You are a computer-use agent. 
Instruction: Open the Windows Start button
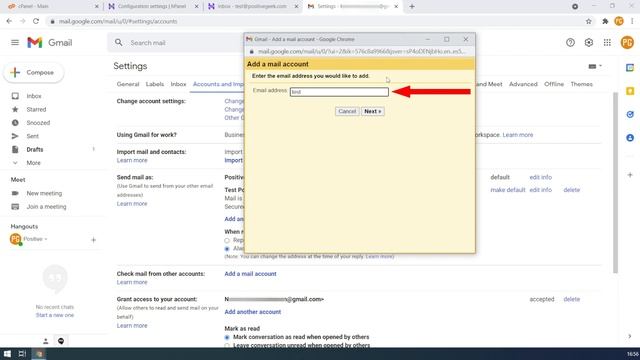pos(7,354)
